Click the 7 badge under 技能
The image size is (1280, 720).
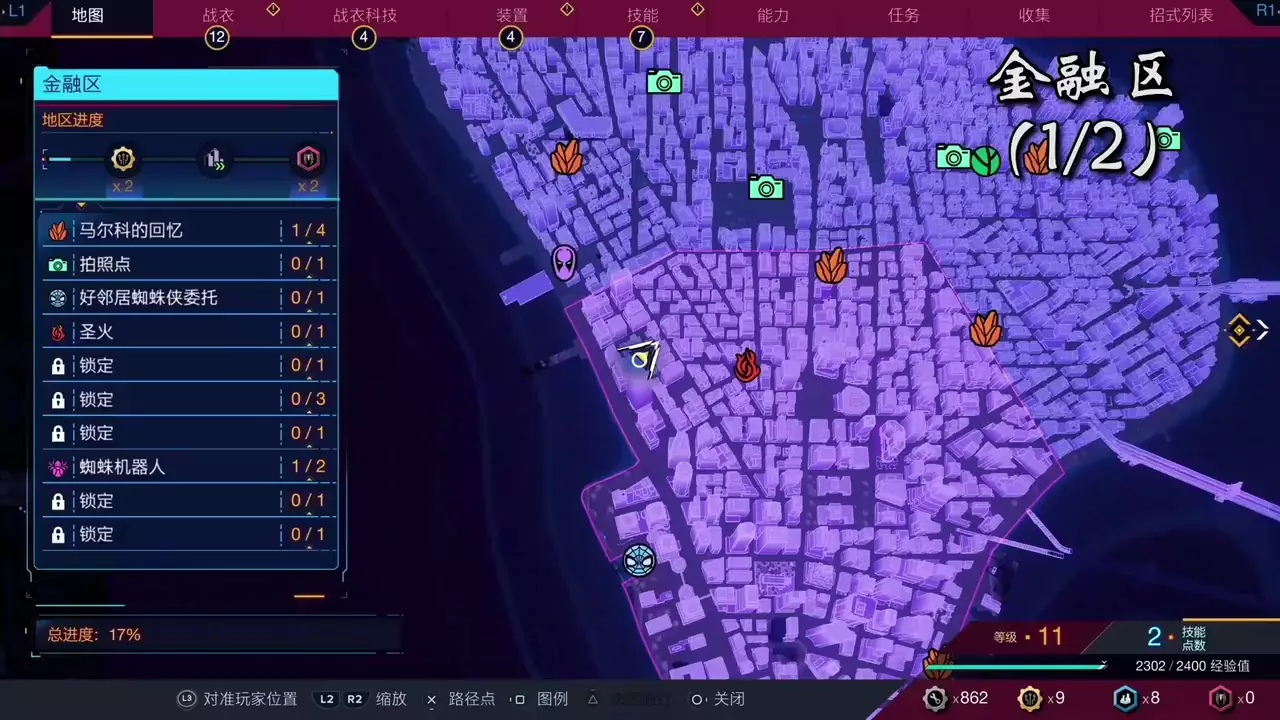pyautogui.click(x=641, y=38)
